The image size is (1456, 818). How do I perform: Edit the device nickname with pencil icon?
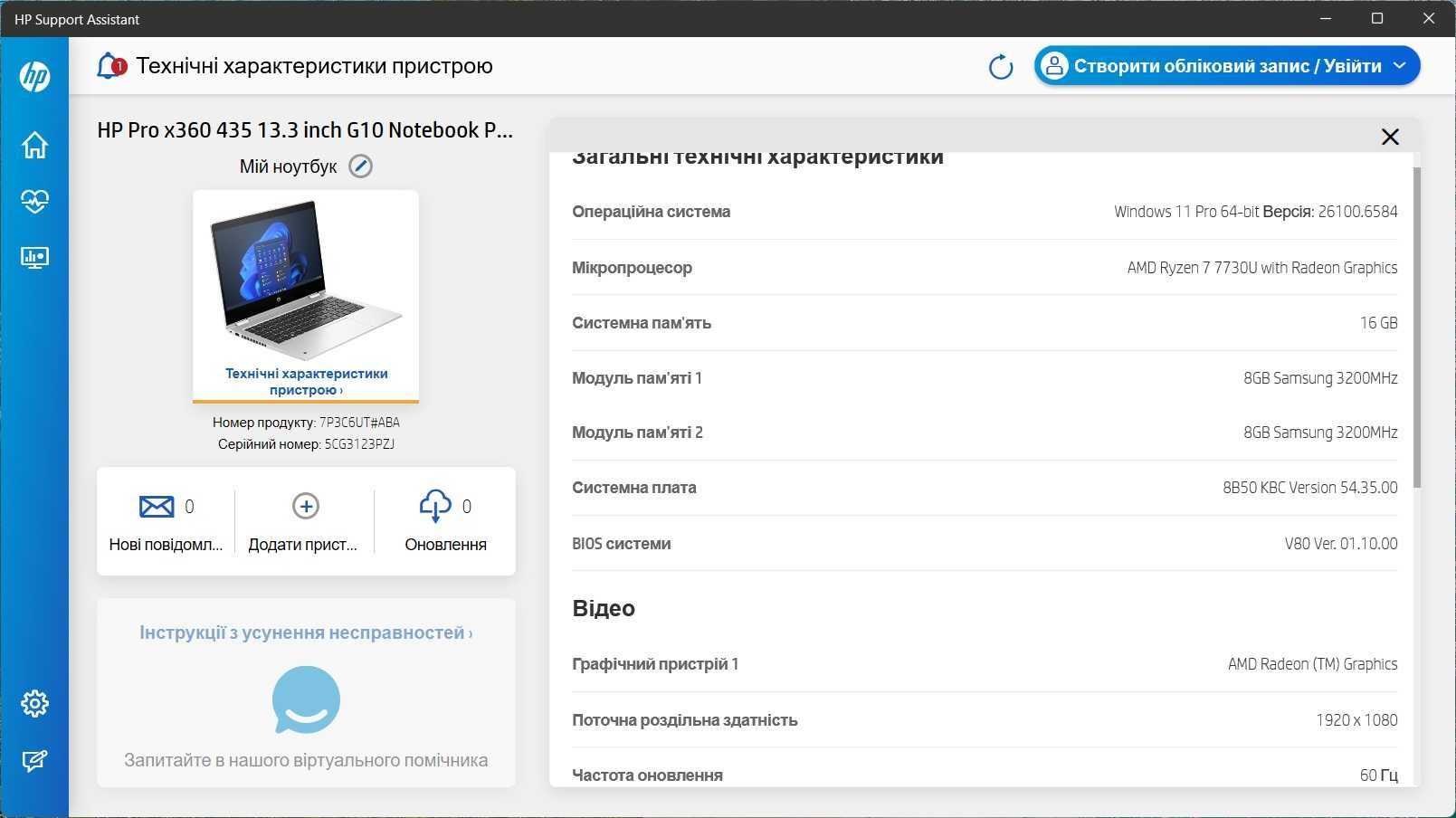pyautogui.click(x=360, y=166)
